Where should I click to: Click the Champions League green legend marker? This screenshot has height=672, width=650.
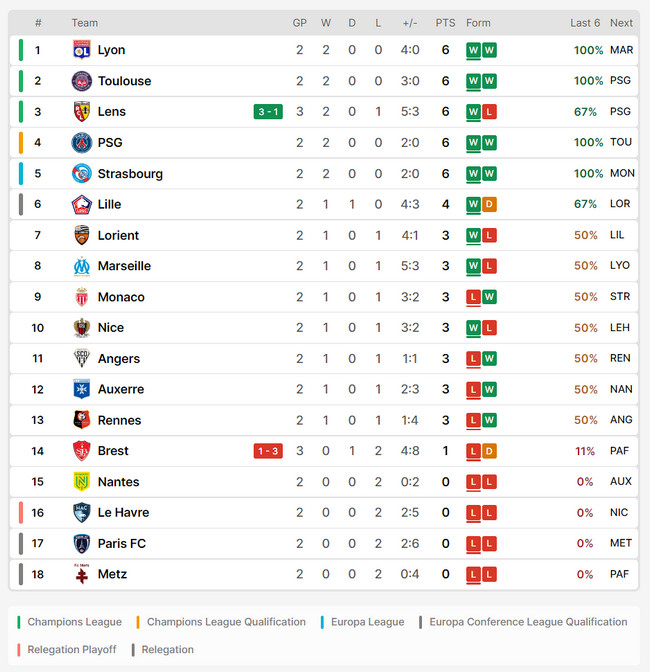pyautogui.click(x=19, y=622)
